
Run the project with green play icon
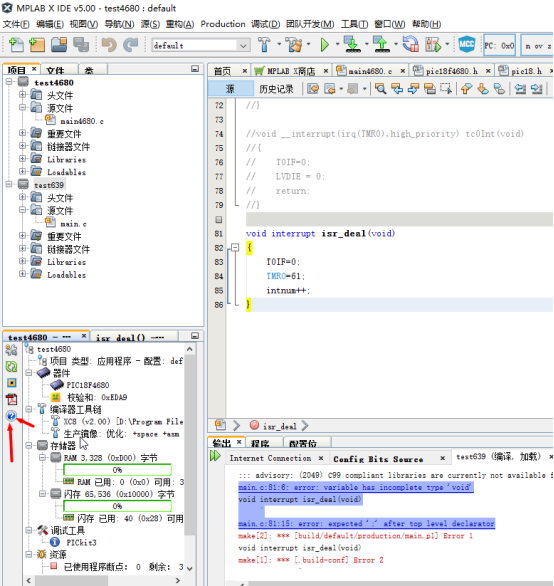[x=324, y=45]
